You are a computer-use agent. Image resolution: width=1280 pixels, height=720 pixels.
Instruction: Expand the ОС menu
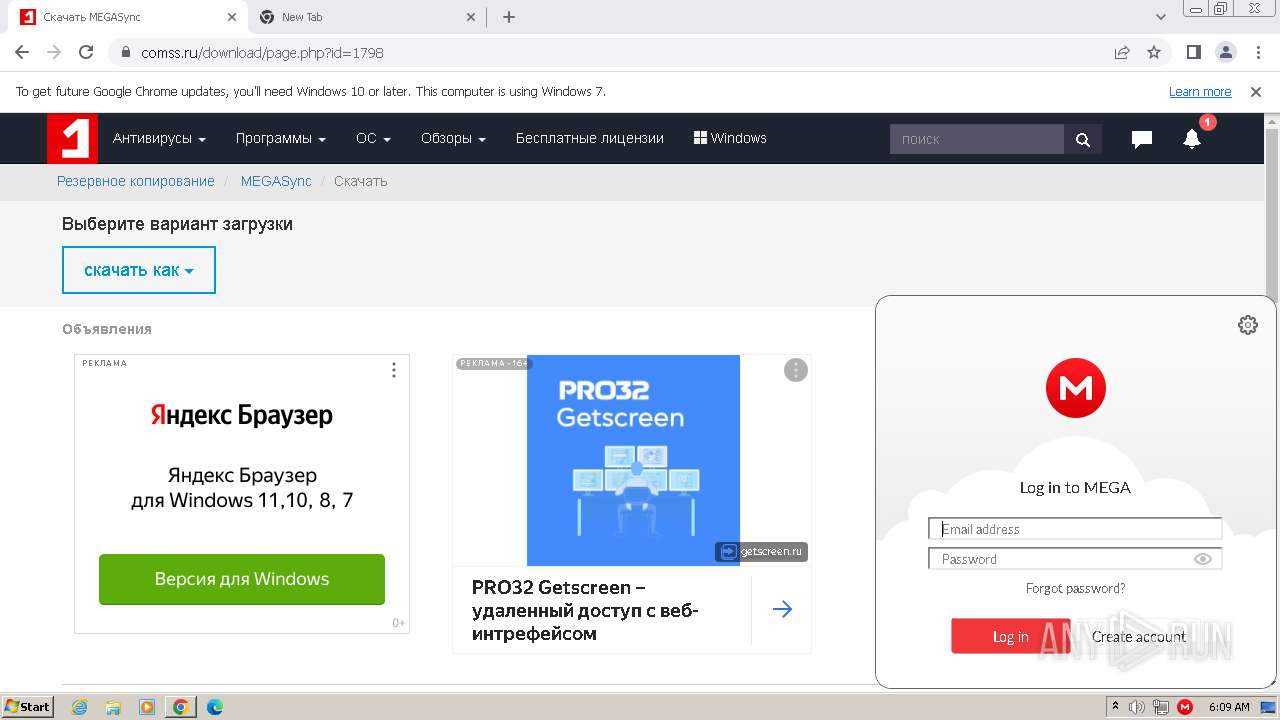[373, 139]
